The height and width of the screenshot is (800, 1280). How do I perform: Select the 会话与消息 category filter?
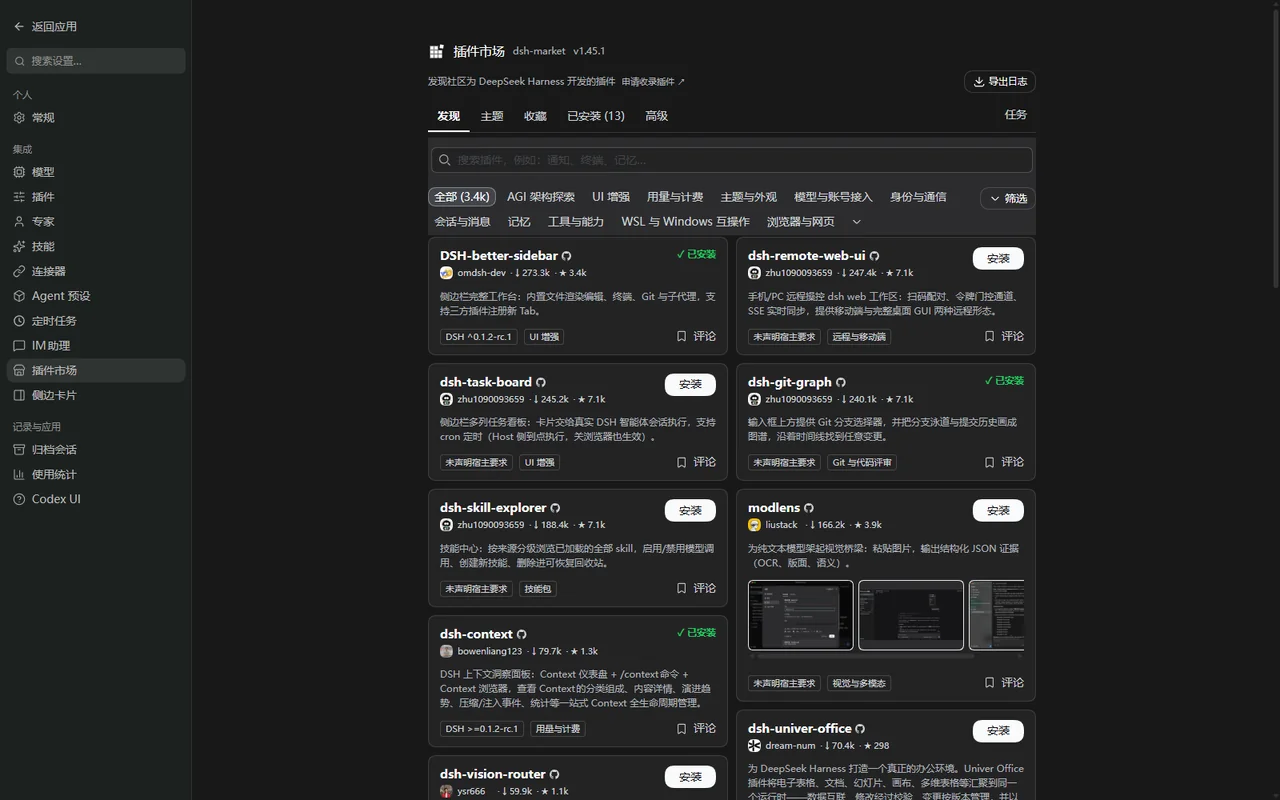(x=462, y=222)
